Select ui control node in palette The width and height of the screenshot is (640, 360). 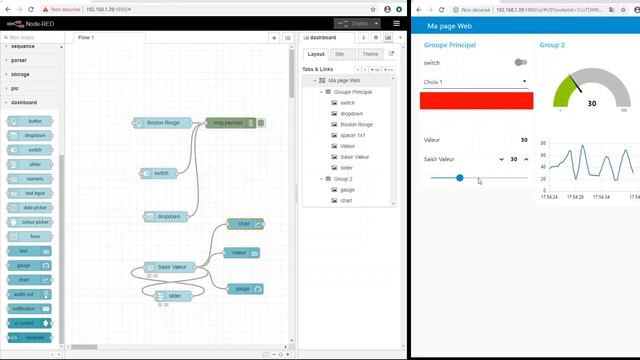click(30, 323)
